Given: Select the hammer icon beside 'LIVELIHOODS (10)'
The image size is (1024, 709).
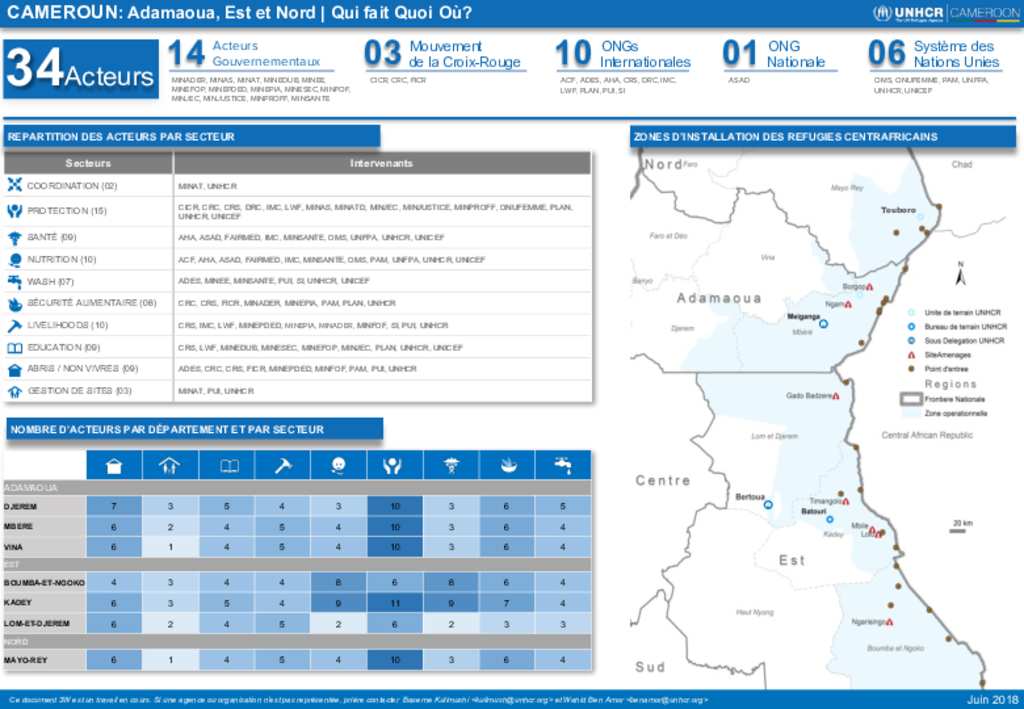Looking at the screenshot, I should pyautogui.click(x=14, y=325).
